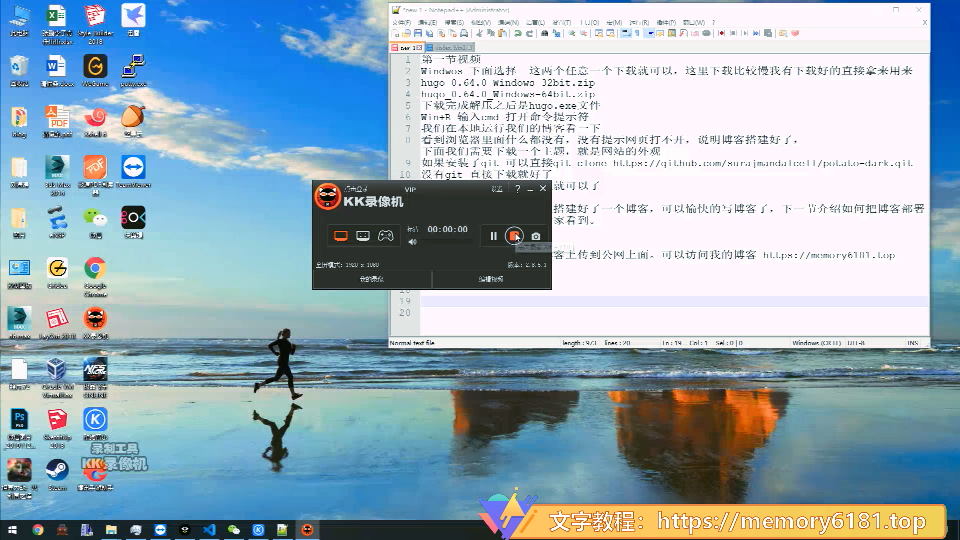Screen dimensions: 960x540
Task: Open the KK recorder help (question mark)
Action: click(x=517, y=189)
